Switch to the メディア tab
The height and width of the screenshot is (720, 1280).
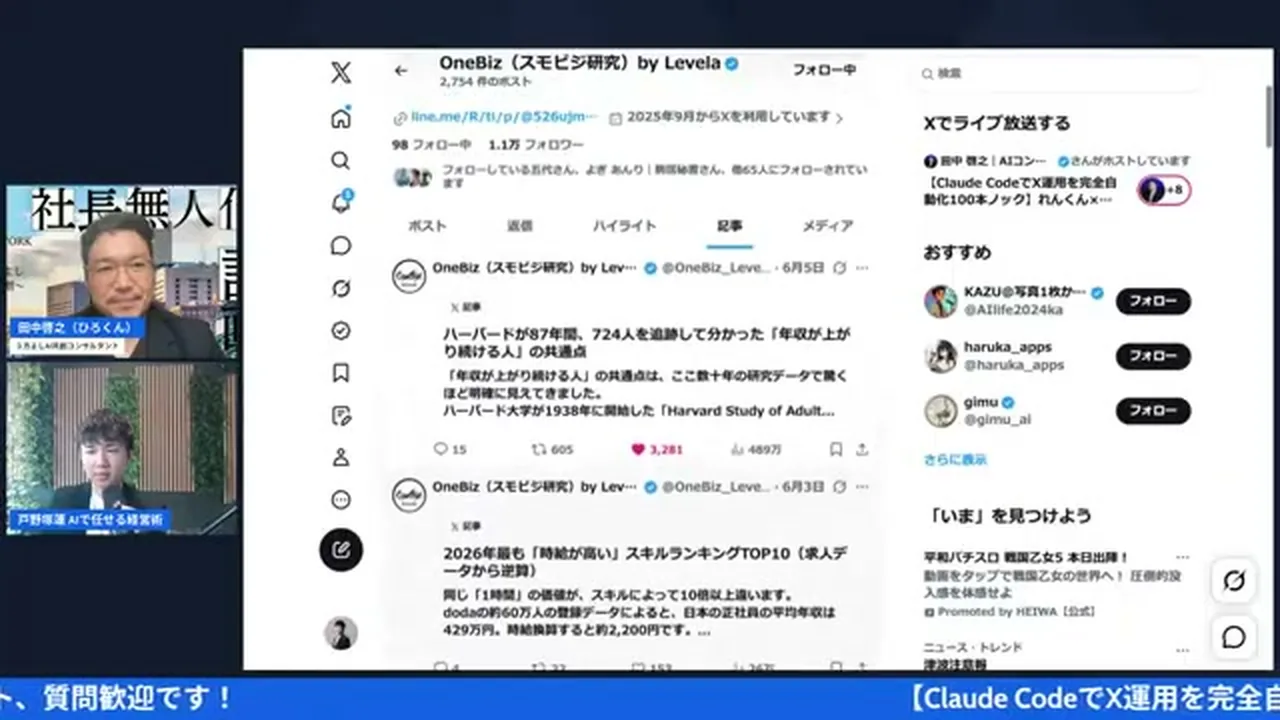pyautogui.click(x=827, y=226)
